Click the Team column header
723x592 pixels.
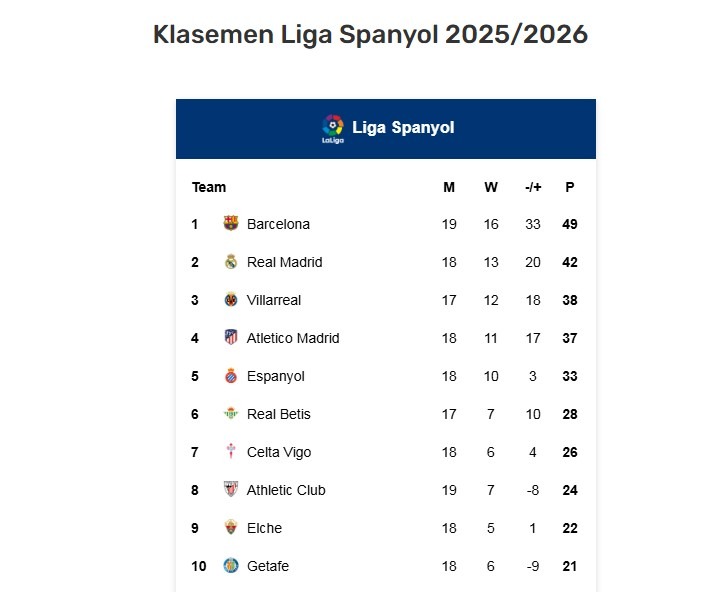click(209, 187)
